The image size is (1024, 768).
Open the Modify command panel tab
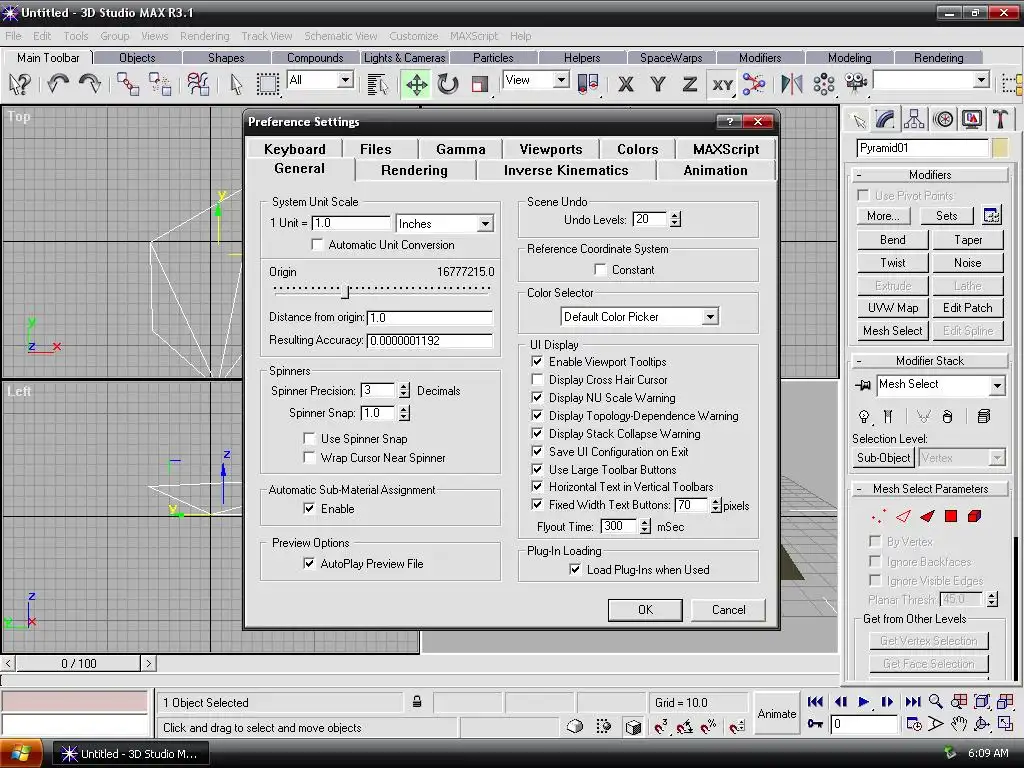(x=884, y=119)
